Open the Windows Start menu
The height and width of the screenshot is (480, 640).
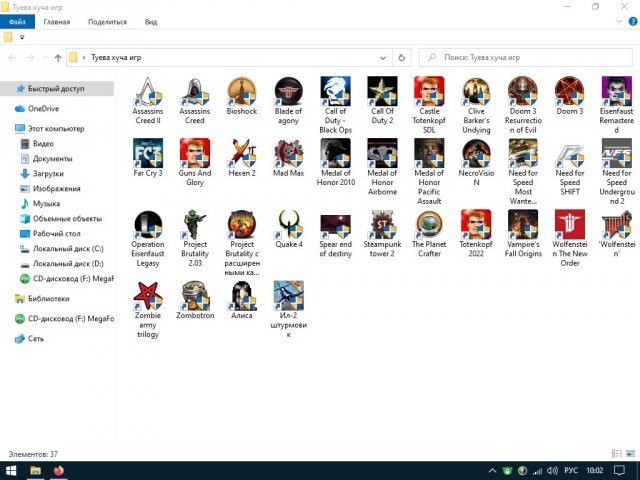coord(11,471)
